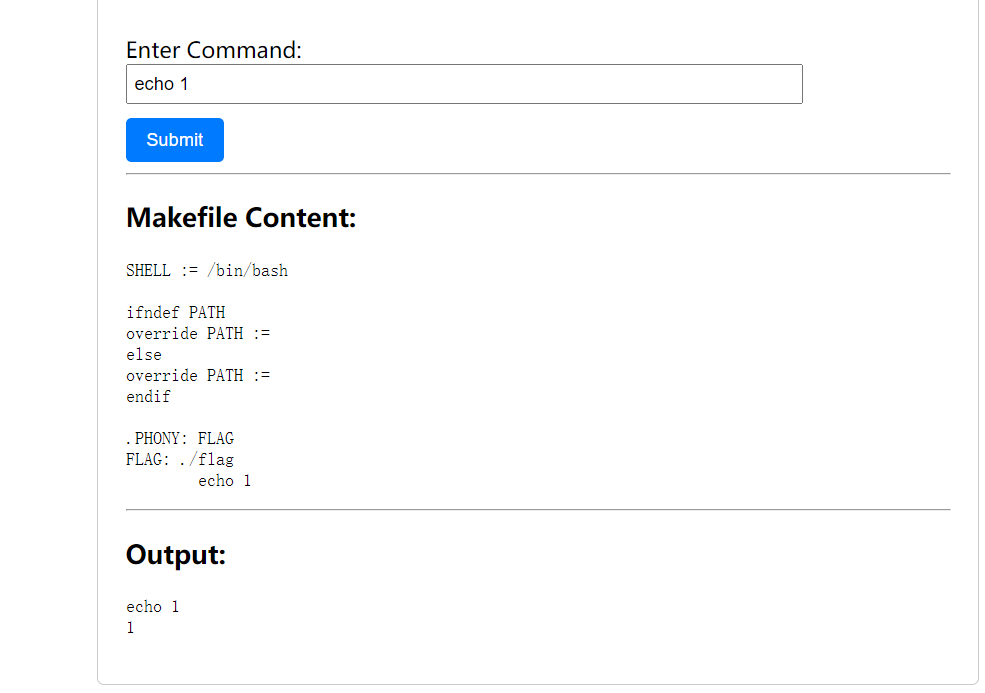The image size is (985, 693).
Task: Click the "FLAG:" target name before ./flag
Action: tap(148, 460)
